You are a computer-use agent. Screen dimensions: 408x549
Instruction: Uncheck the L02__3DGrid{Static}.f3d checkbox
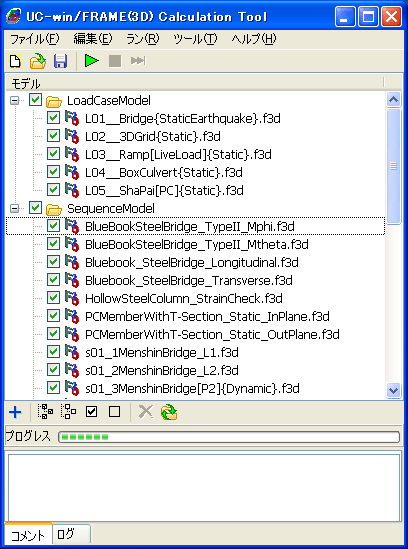53,135
